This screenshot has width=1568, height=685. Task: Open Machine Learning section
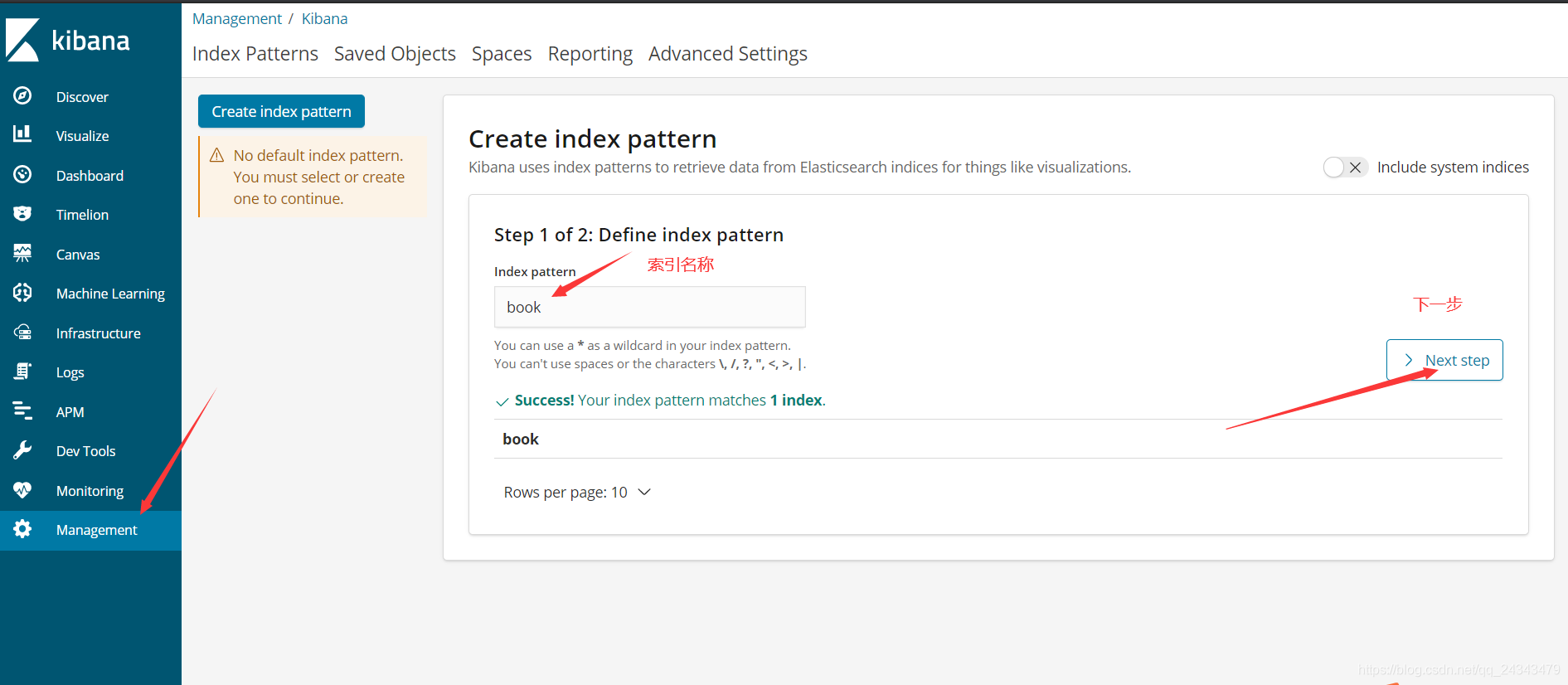(110, 294)
